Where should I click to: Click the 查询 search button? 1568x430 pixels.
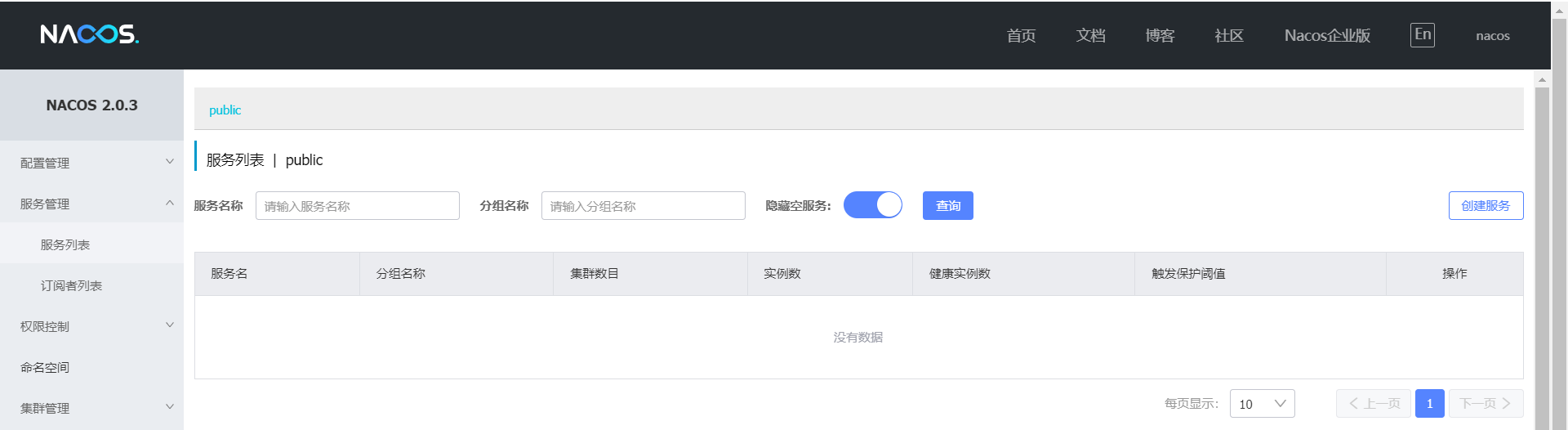pos(947,206)
